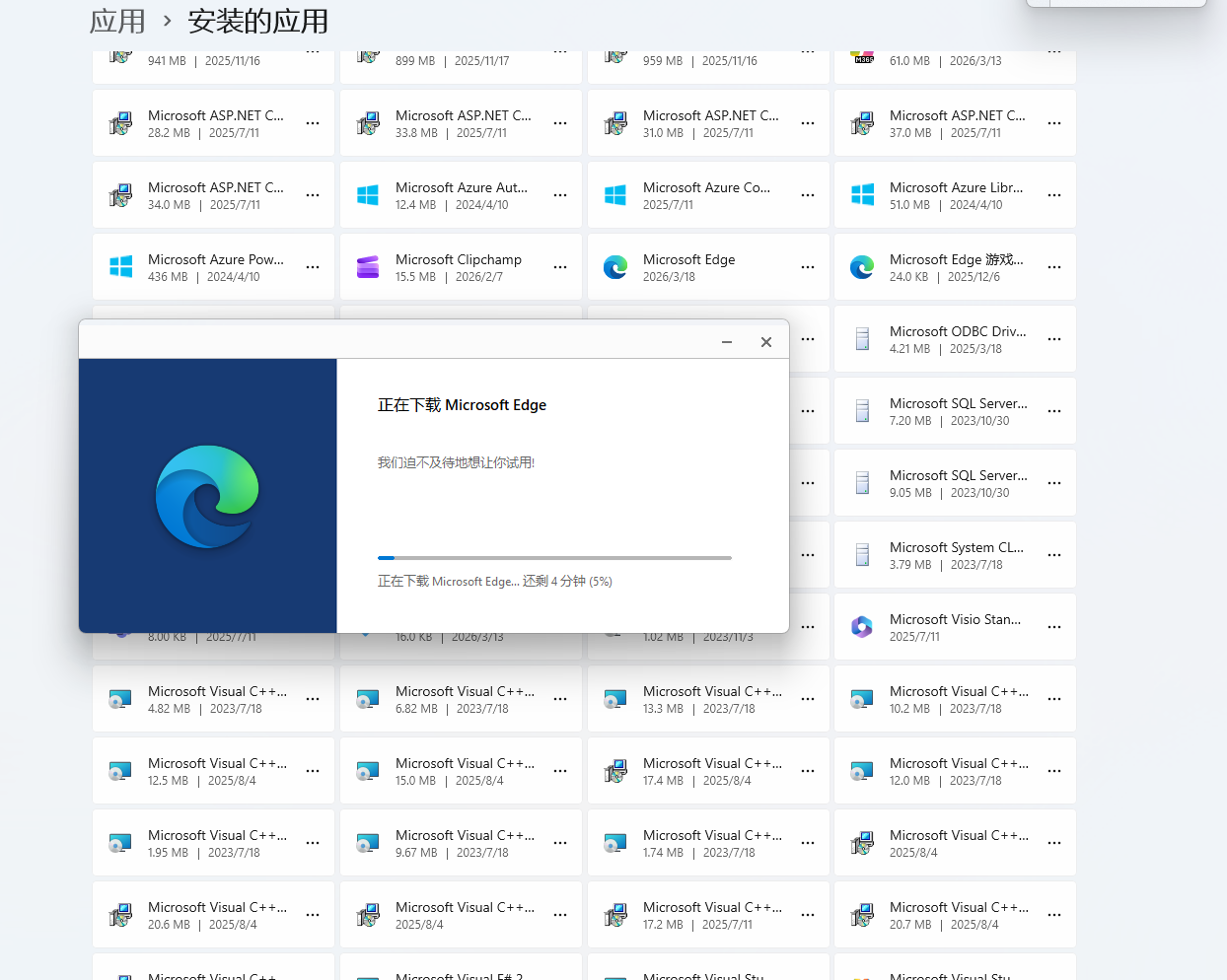Click the 3.79 MB size of System CL...

[x=910, y=565]
